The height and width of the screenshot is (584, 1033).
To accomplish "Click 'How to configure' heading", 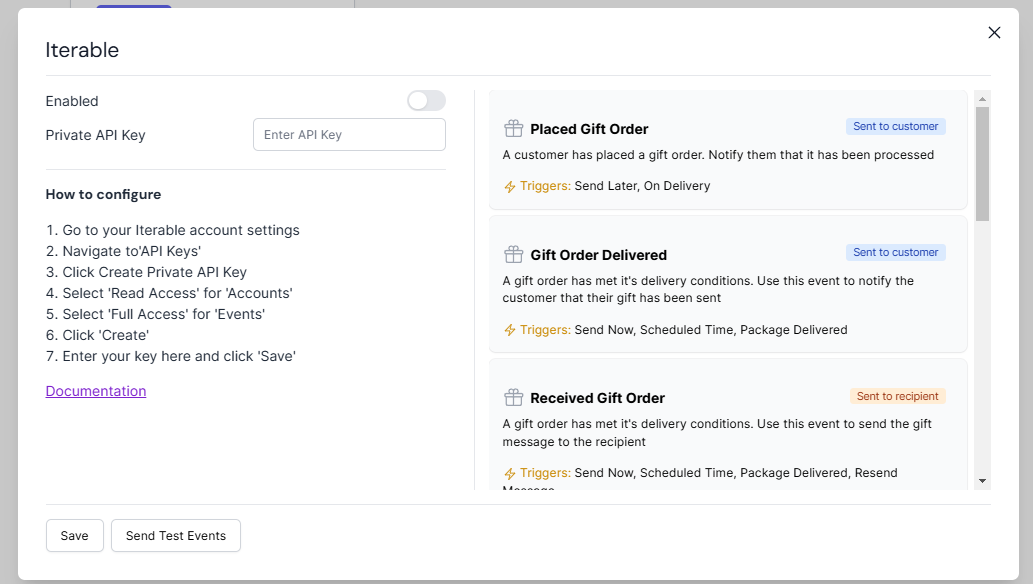I will 103,194.
